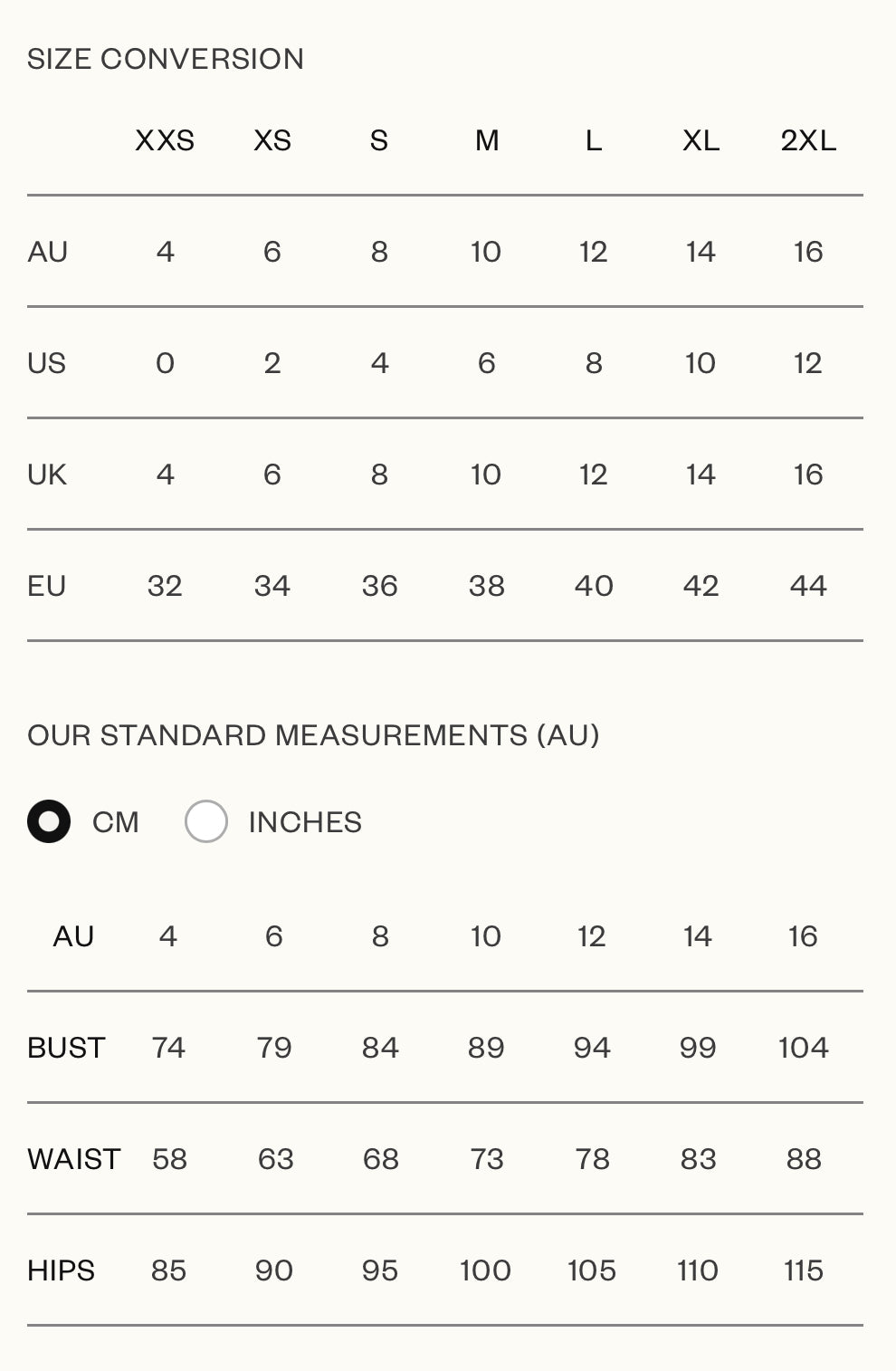This screenshot has height=1371, width=896.
Task: Click the XXS size column header
Action: pyautogui.click(x=165, y=140)
